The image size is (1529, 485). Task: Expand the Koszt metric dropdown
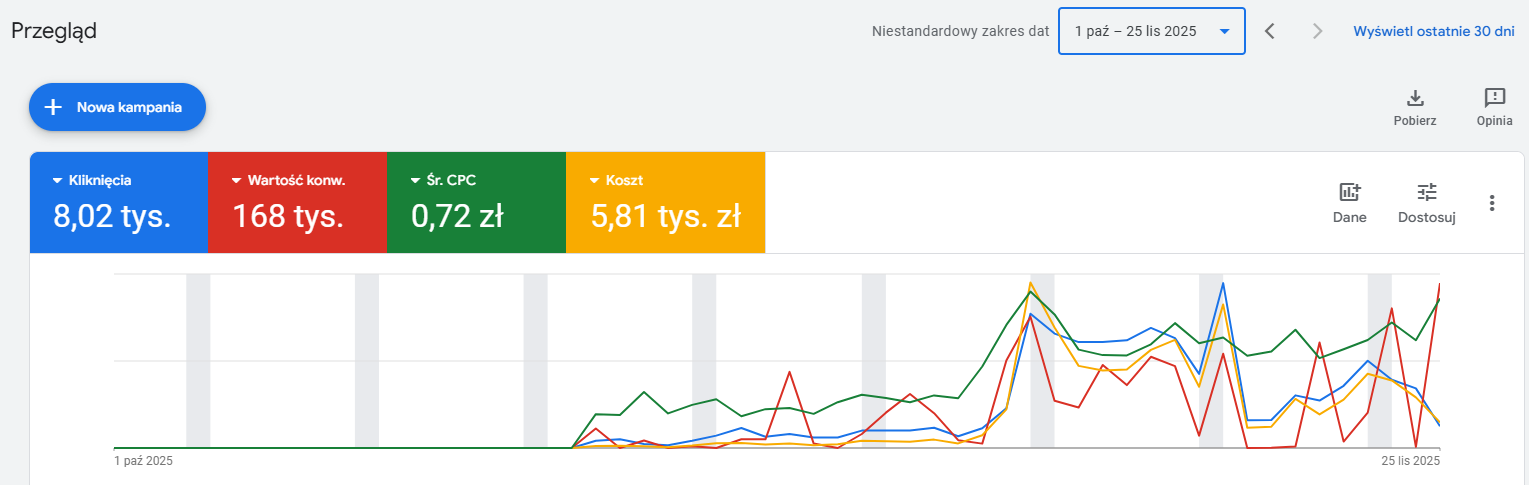tap(596, 181)
